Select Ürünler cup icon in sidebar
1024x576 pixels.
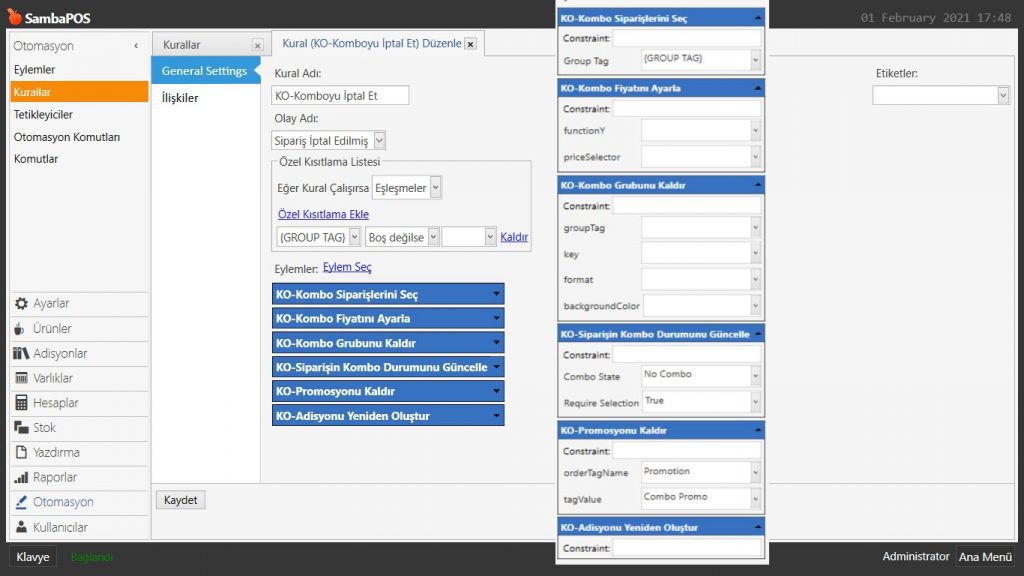[21, 329]
